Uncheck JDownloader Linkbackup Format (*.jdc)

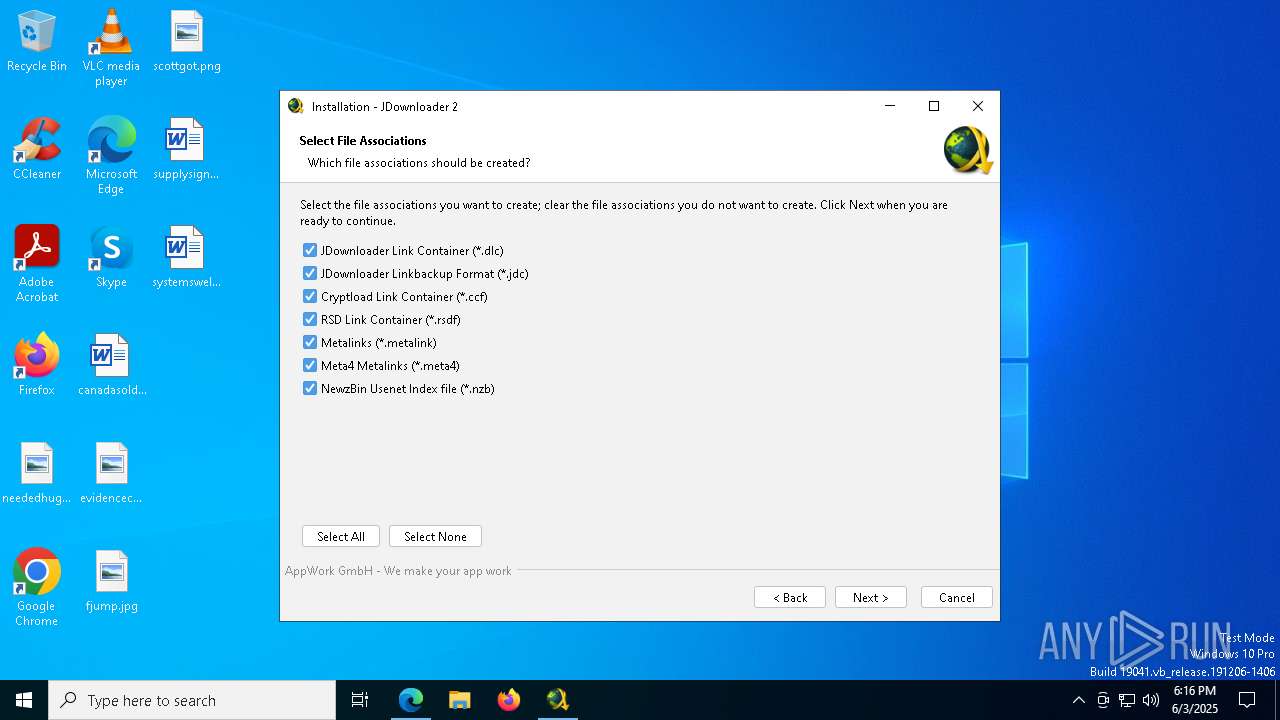tap(310, 274)
